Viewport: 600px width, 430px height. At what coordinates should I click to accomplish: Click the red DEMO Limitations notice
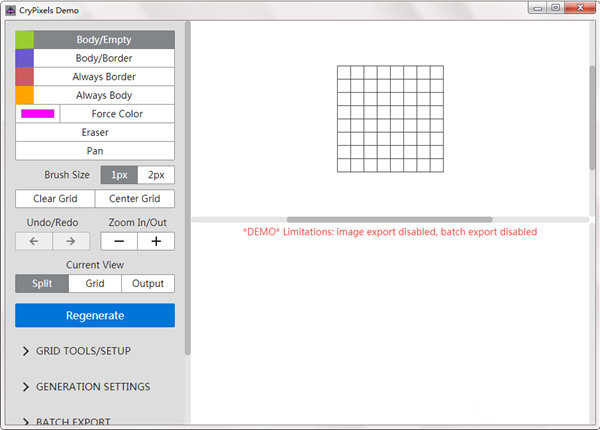(390, 232)
